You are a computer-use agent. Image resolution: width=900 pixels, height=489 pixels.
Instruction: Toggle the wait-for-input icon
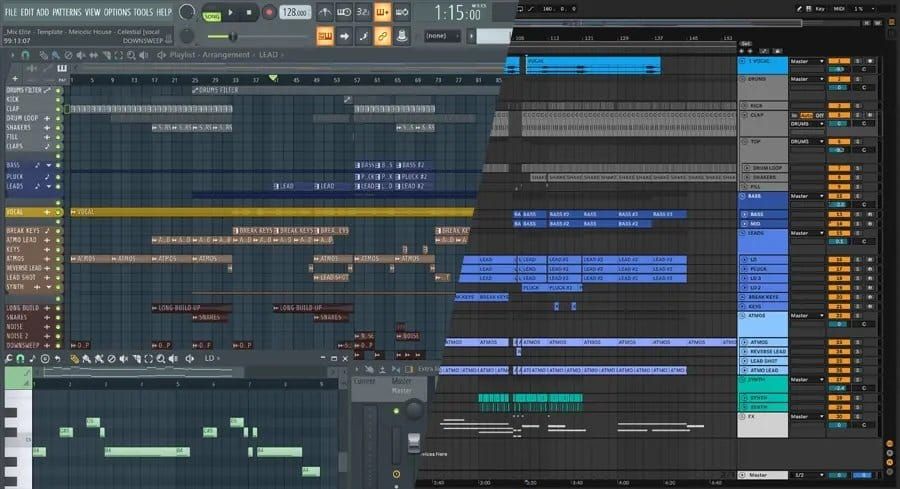344,12
